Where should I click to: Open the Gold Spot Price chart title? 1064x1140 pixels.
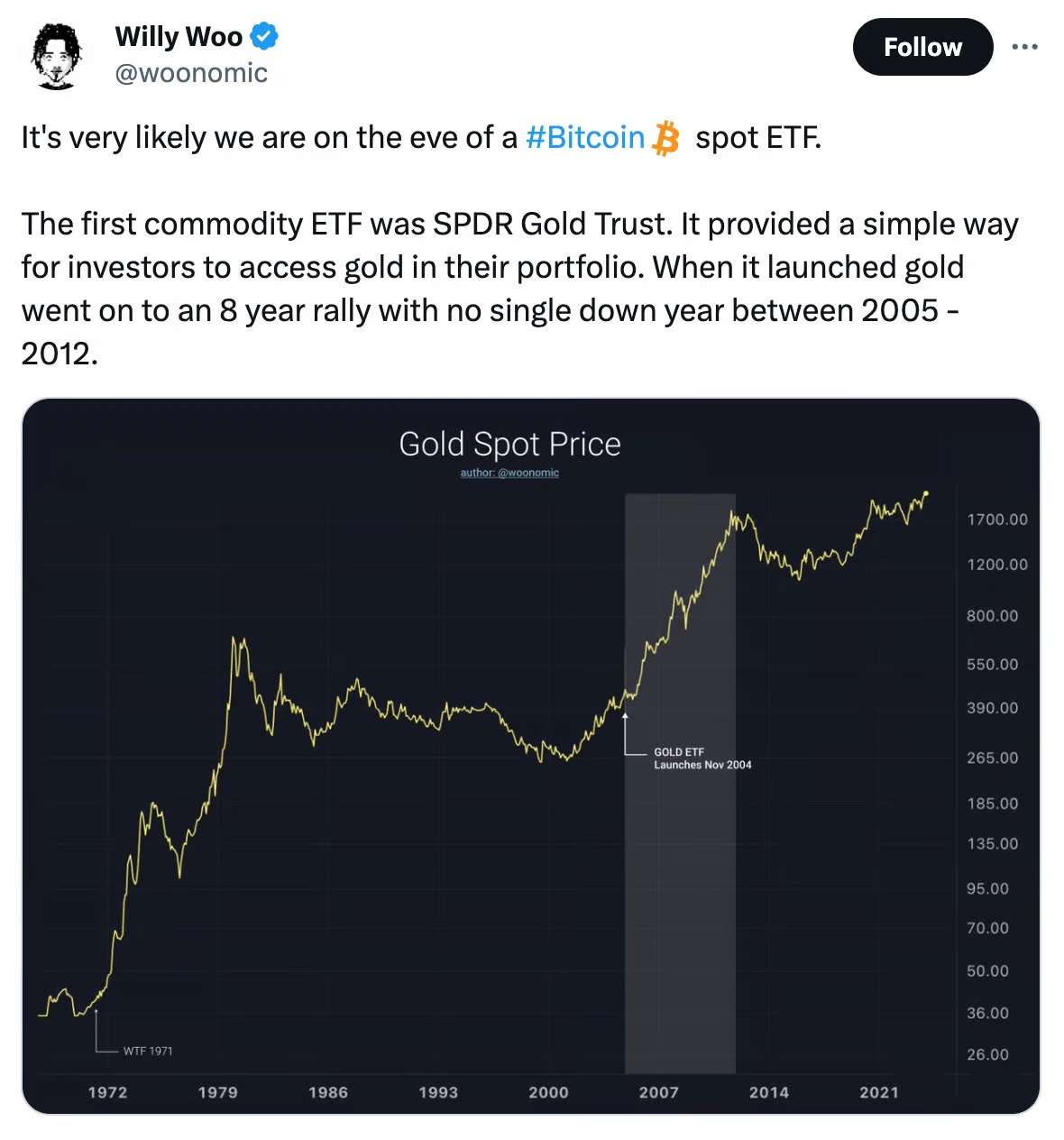point(509,445)
